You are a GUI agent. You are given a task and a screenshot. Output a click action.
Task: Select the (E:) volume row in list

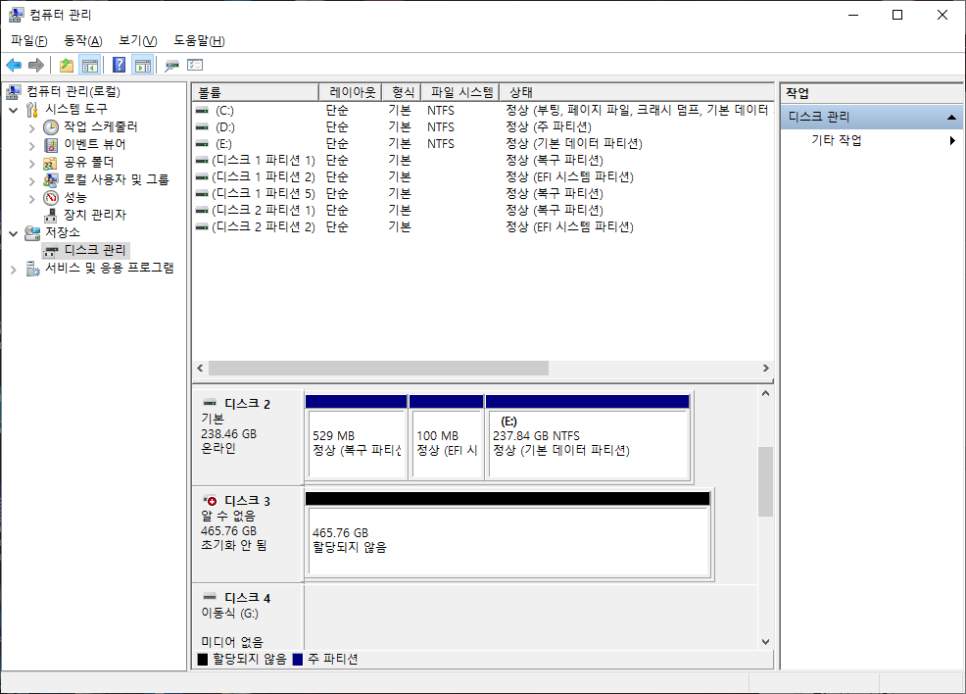483,144
